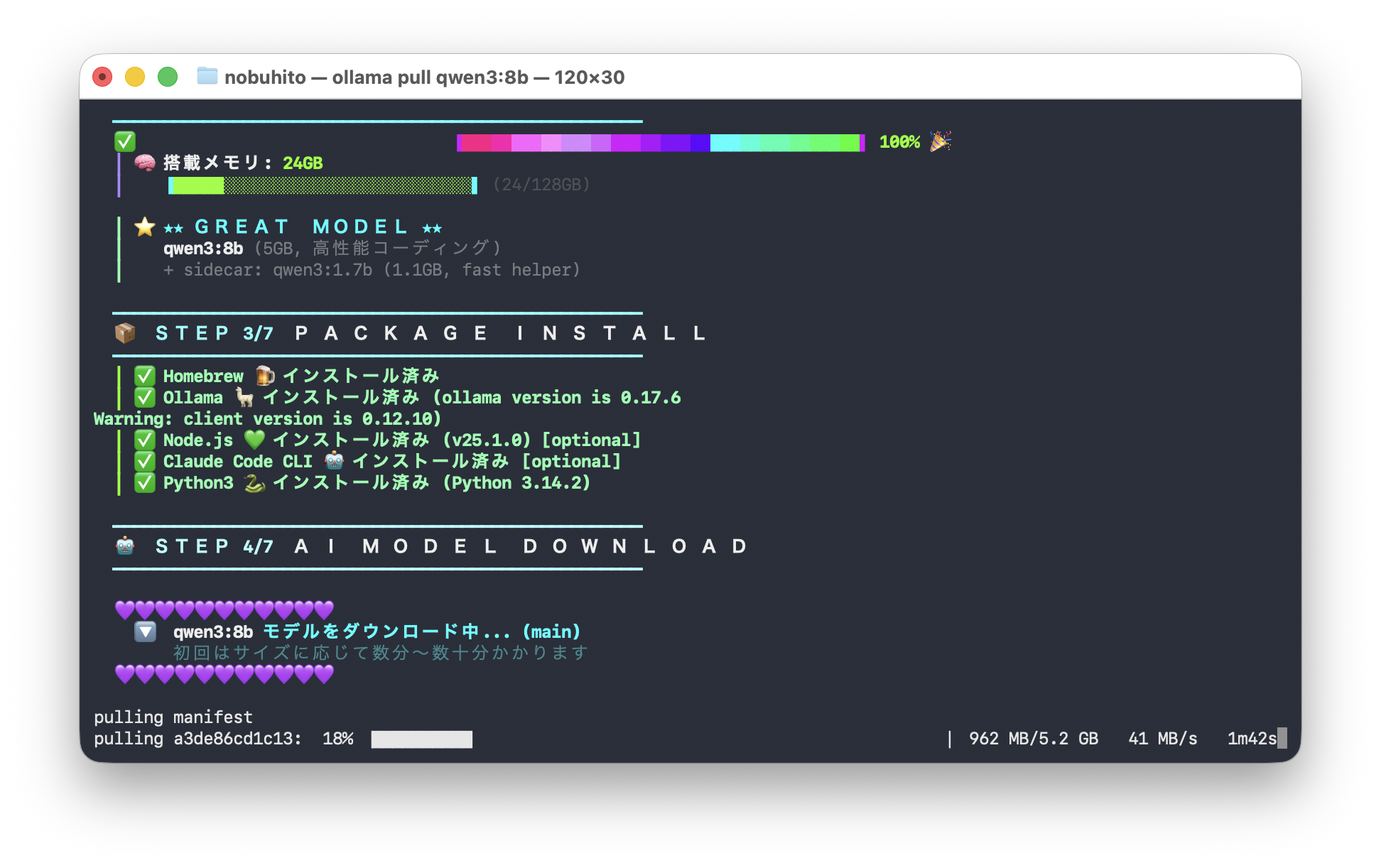Screen dimensions: 1381x868
Task: Select the star icon beside GREAT MODEL
Action: click(143, 227)
